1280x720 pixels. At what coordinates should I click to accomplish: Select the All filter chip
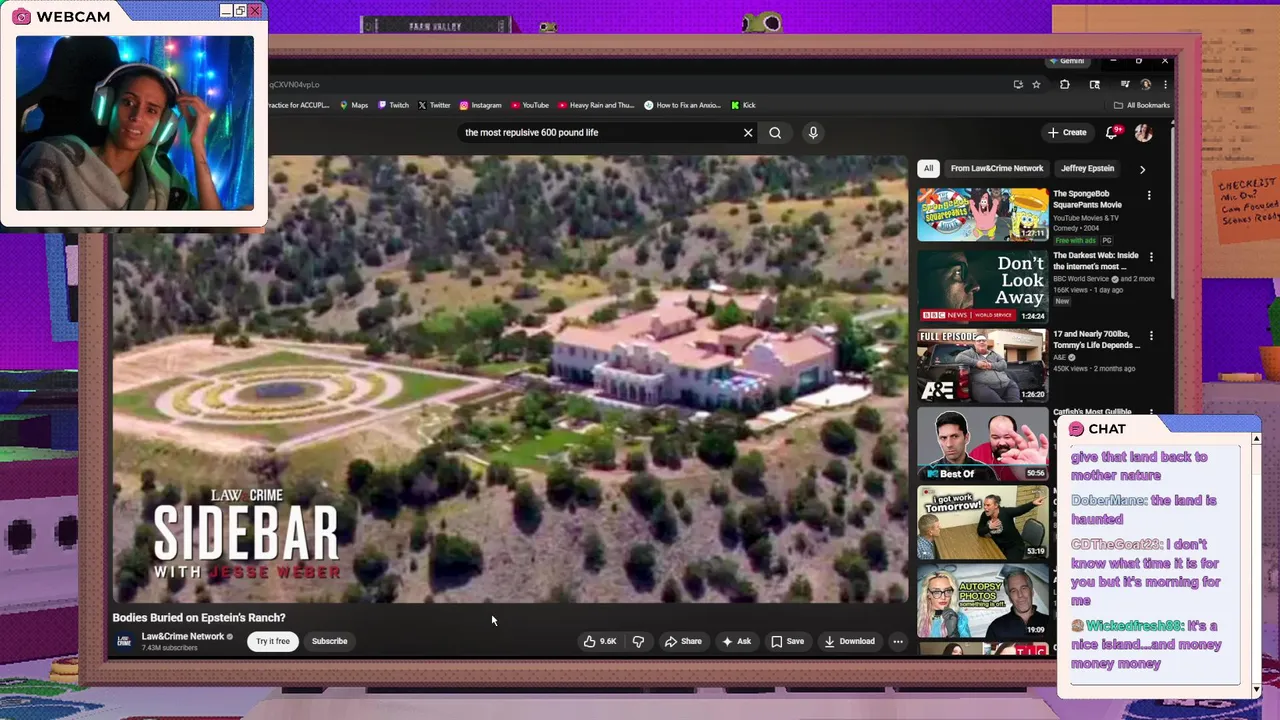[x=929, y=168]
